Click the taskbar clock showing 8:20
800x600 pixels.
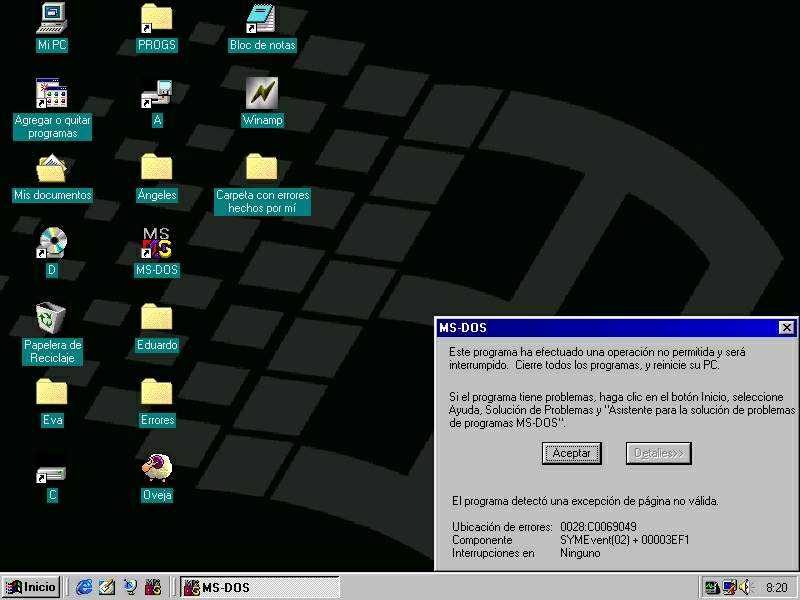pos(777,588)
